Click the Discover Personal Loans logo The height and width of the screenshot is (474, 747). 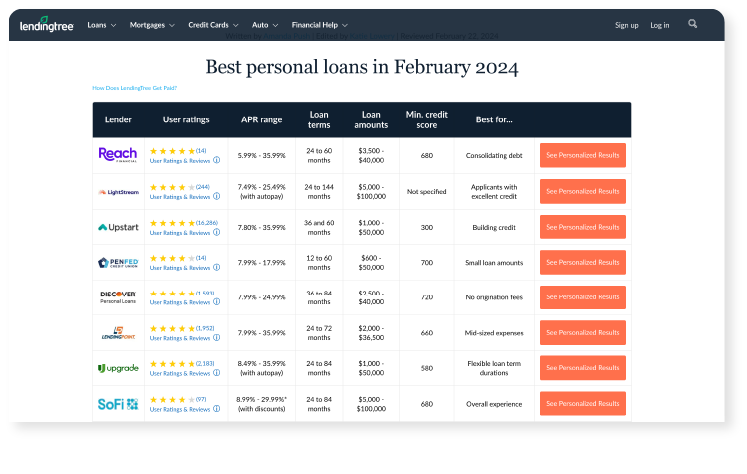click(x=118, y=297)
